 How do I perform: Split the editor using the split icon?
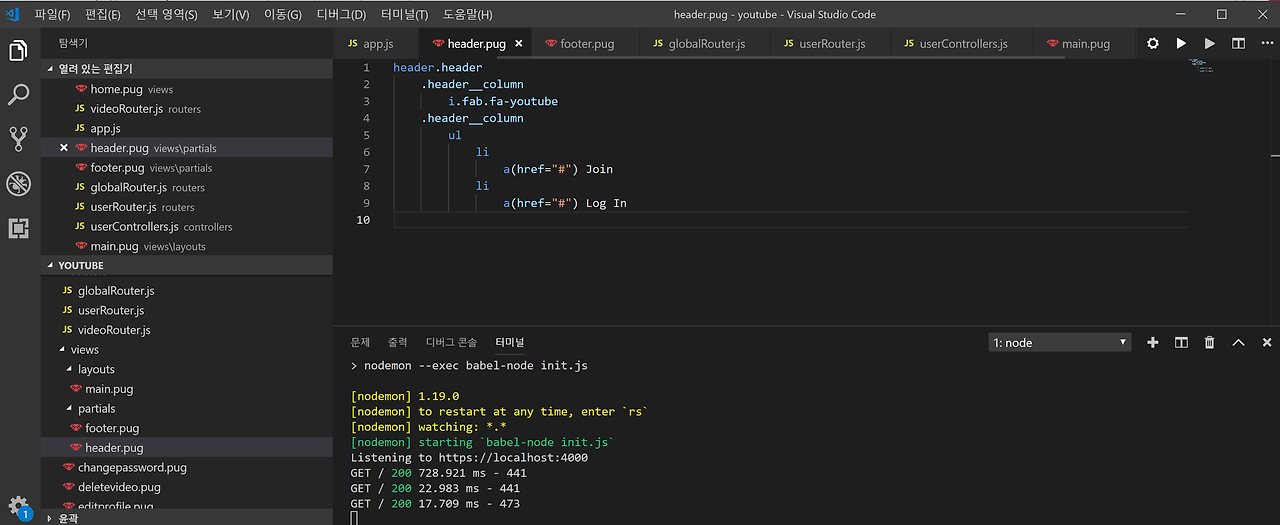click(1238, 44)
